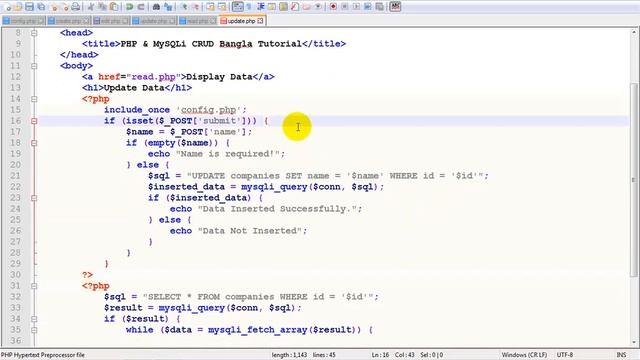Click the 'Ln : 16' status text
Viewport: 640px width, 360px height.
380,355
